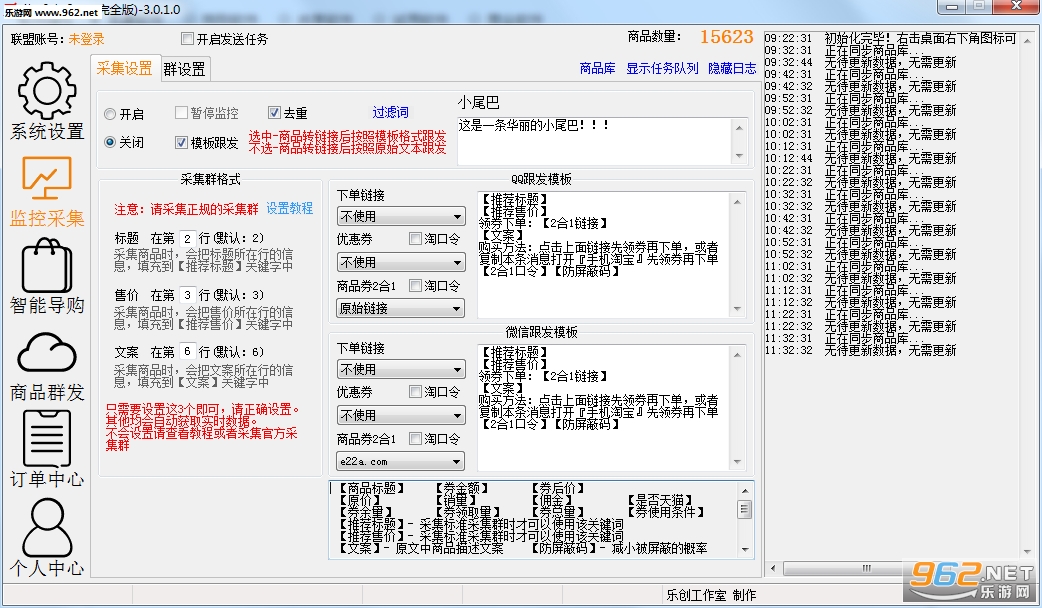Screen dimensions: 1042x608
Task: Click keyword box scrollbar down arrow
Action: click(745, 550)
